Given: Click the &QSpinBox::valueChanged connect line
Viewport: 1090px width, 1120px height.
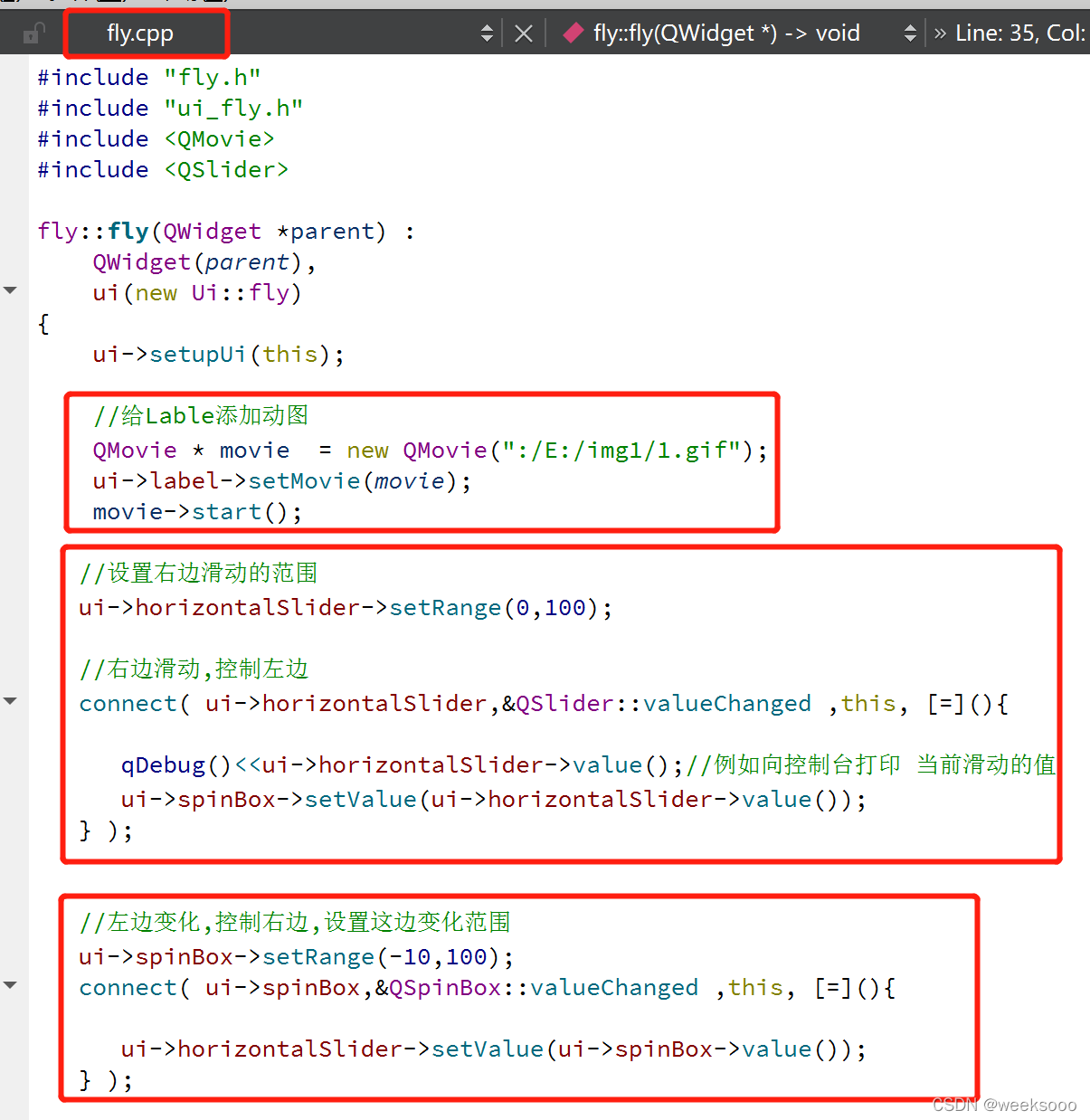Looking at the screenshot, I should 488,988.
